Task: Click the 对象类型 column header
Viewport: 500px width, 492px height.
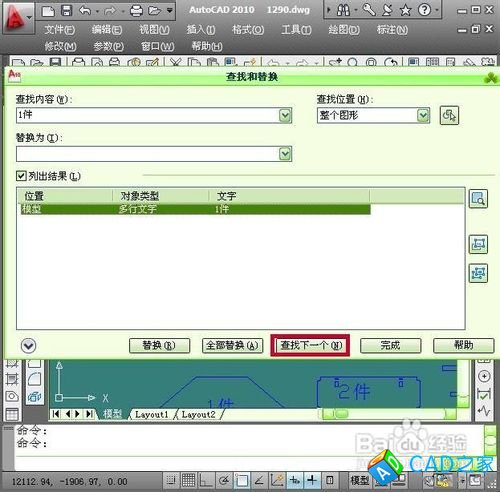Action: 161,196
